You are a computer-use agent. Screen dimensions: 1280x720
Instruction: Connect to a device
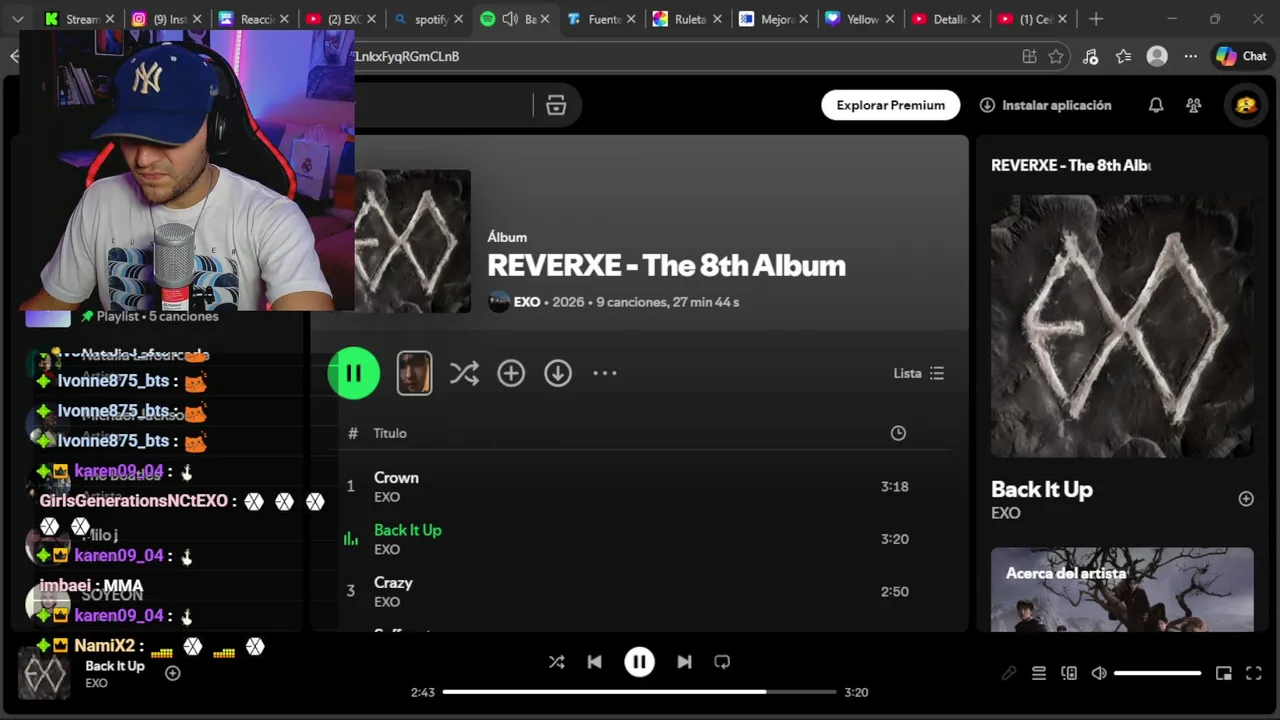pos(1069,673)
